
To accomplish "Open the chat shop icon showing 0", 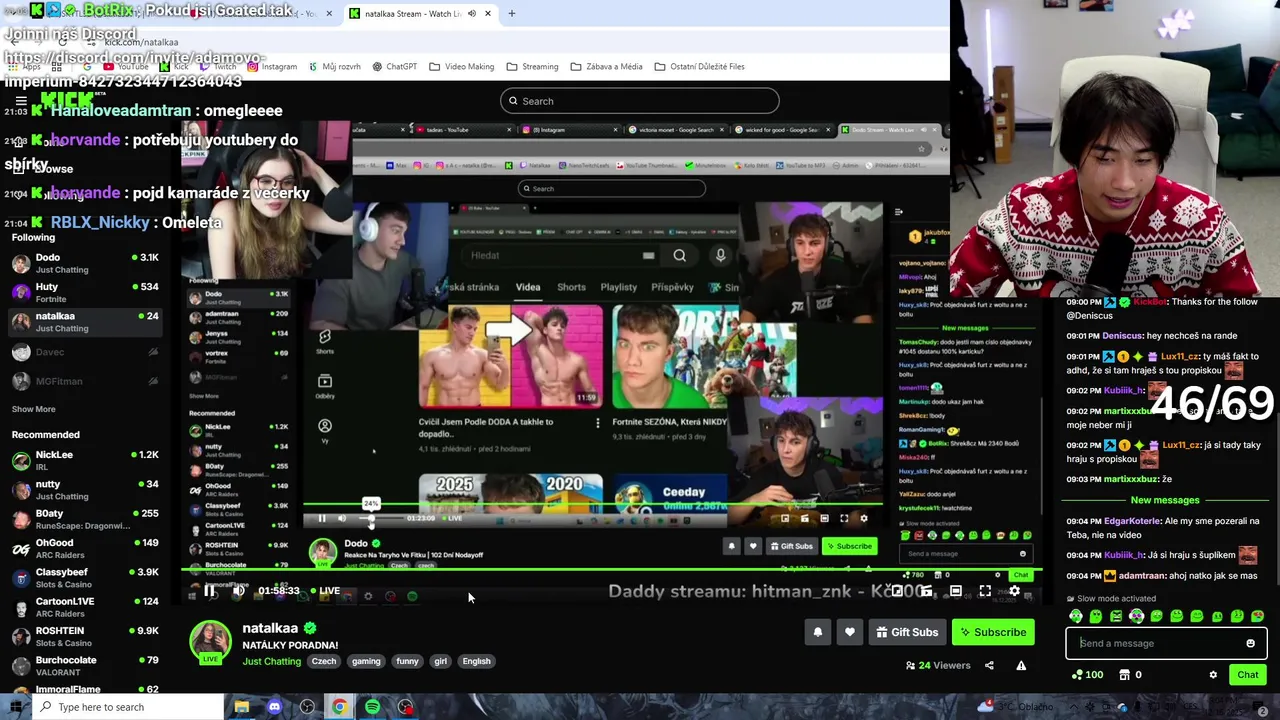I will tap(1130, 675).
